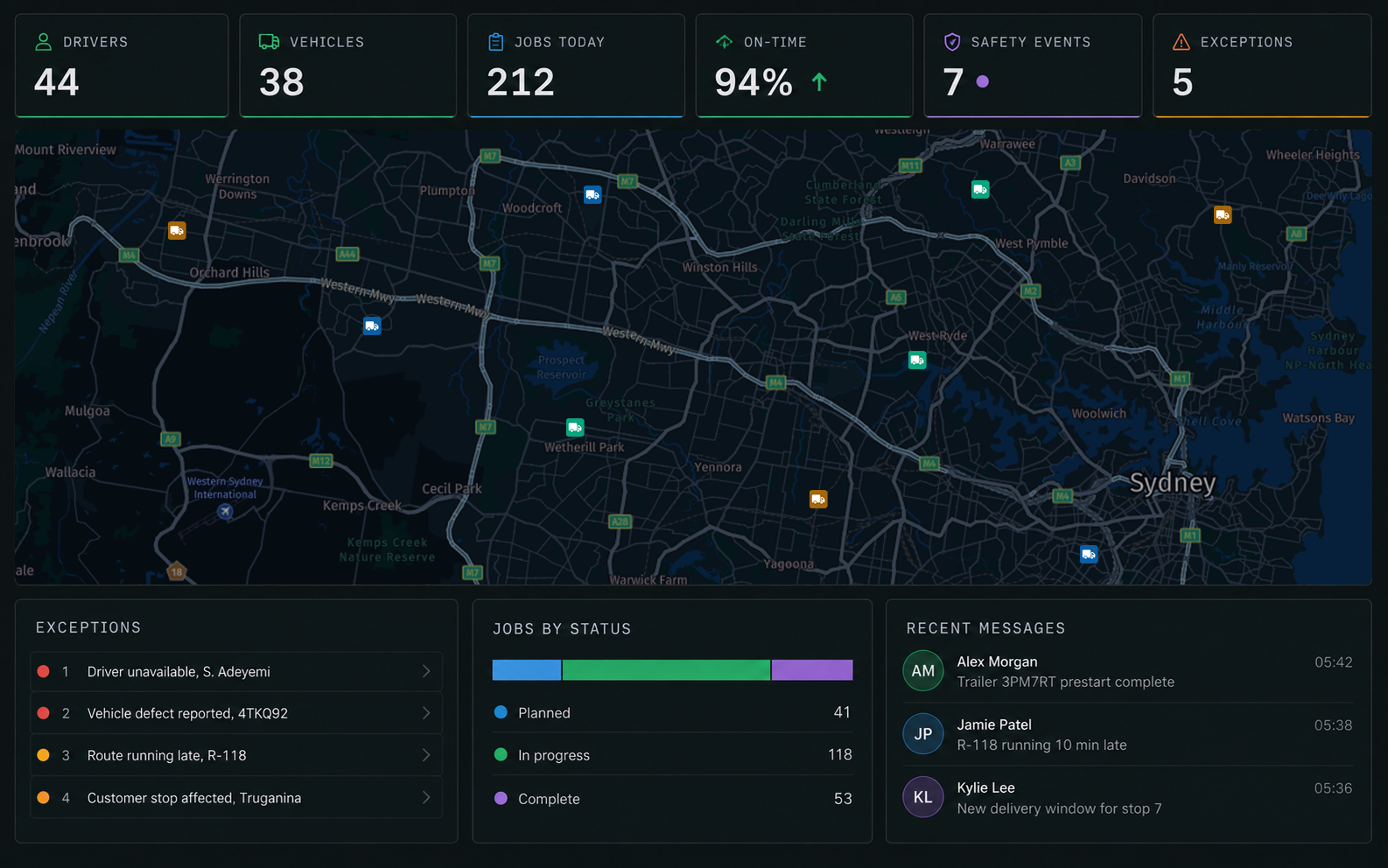
Task: Click the On-Time arrows icon
Action: pyautogui.click(x=724, y=41)
